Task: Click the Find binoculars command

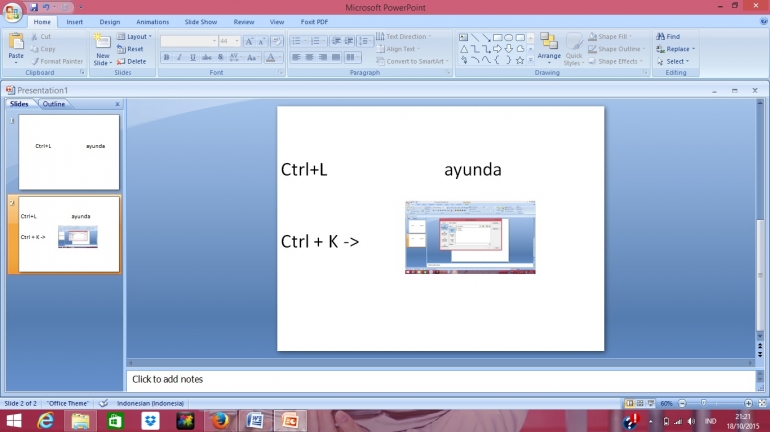Action: tap(668, 36)
